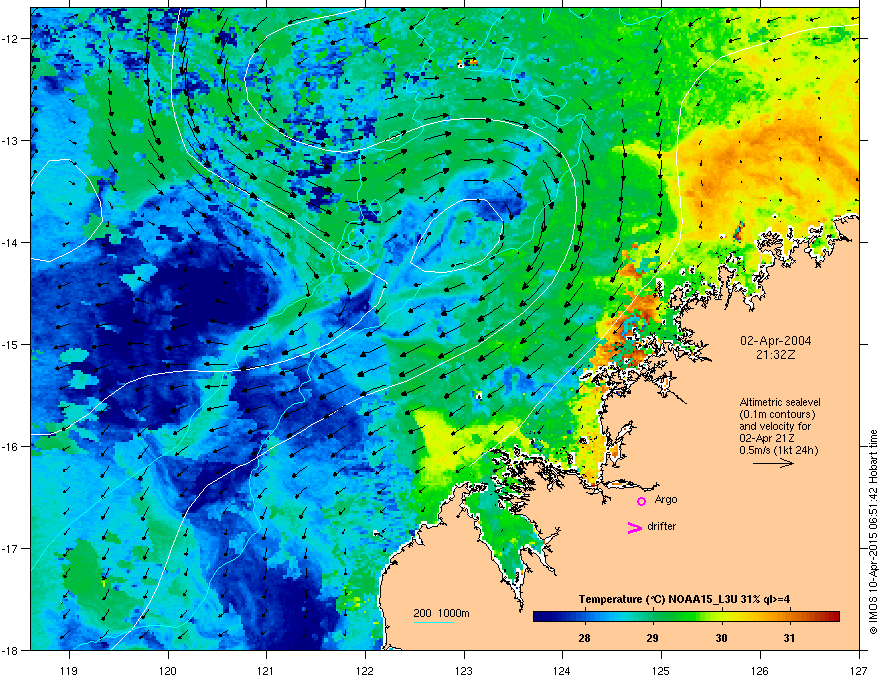Click the 'drifter' legend label

pyautogui.click(x=662, y=526)
